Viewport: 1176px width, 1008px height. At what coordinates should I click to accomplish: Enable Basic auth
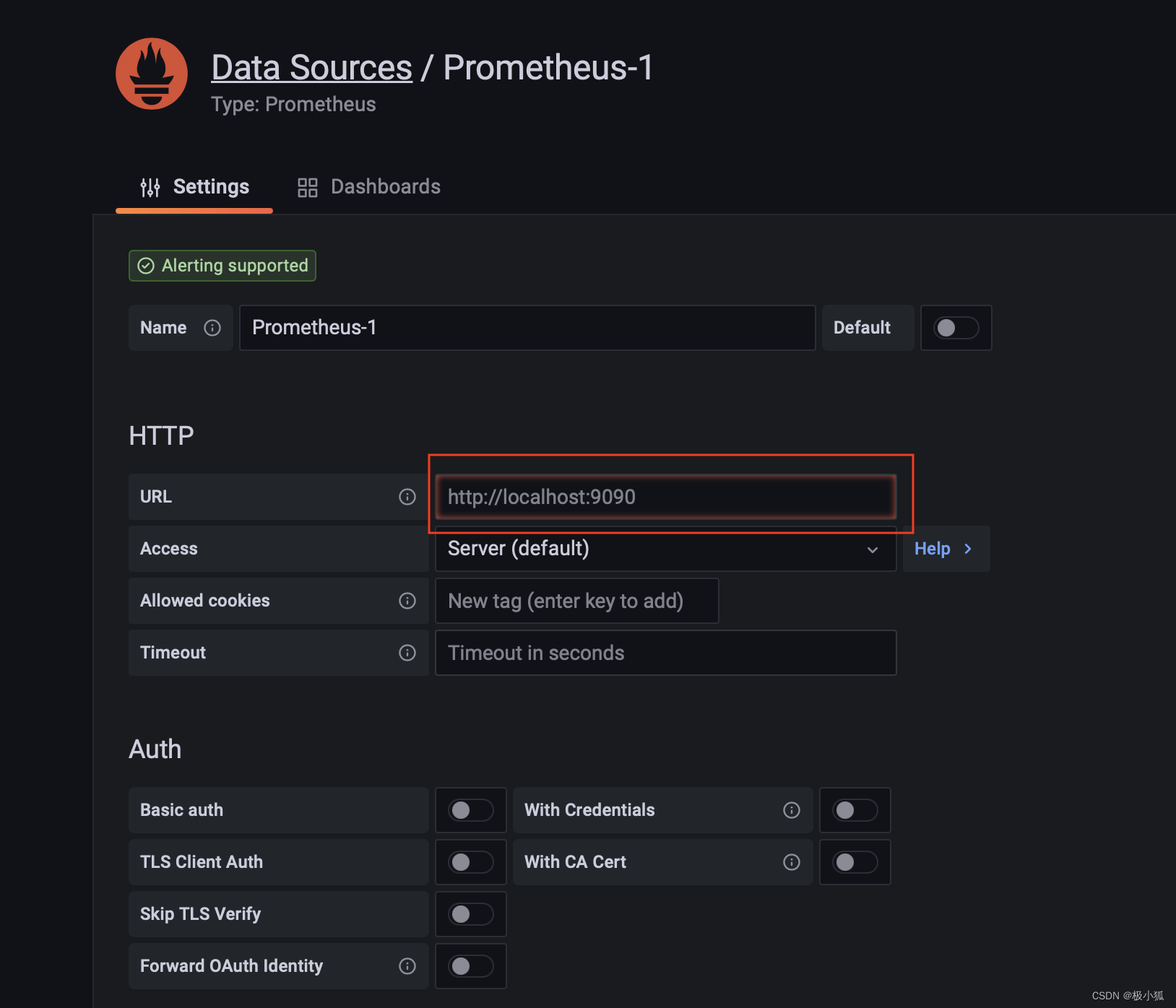pos(470,809)
